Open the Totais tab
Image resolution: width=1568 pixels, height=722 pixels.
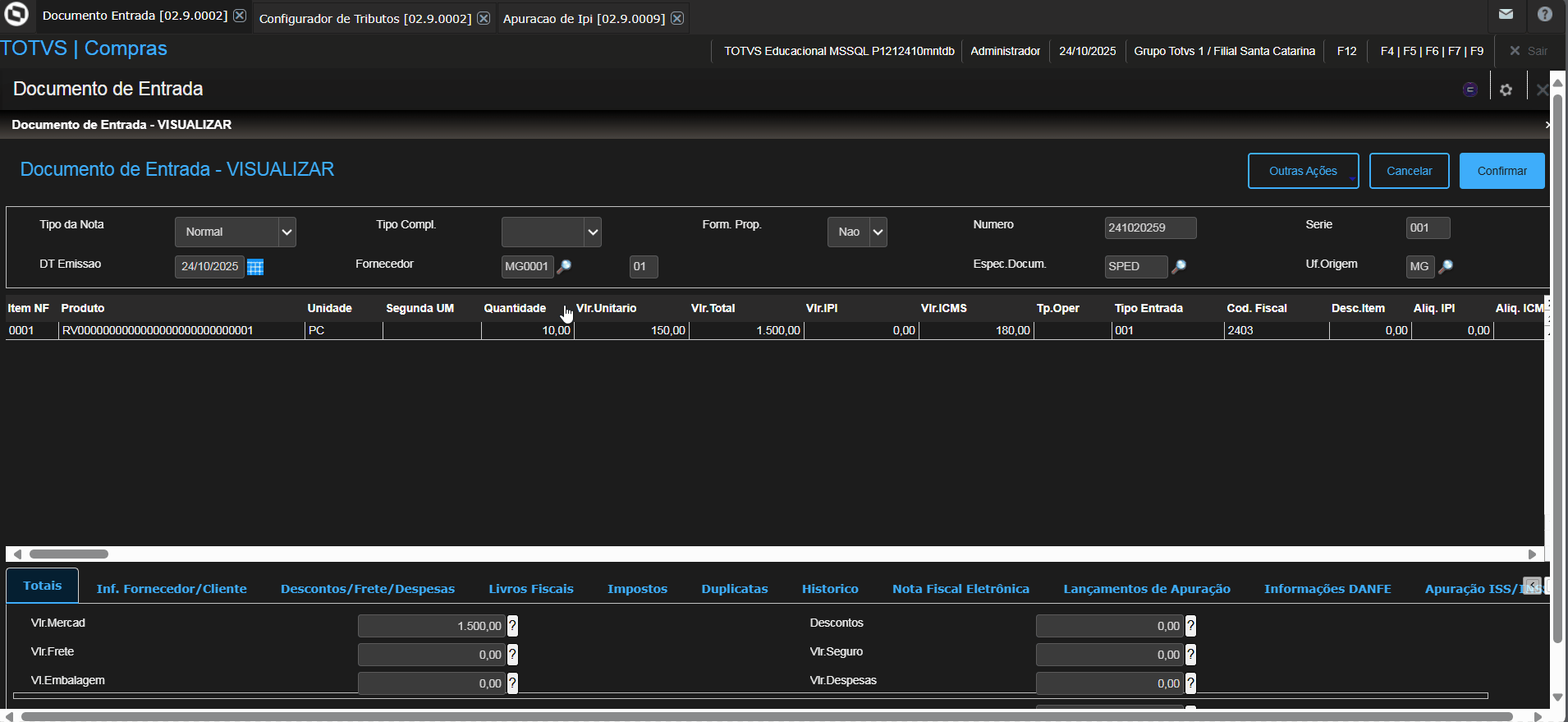coord(43,586)
